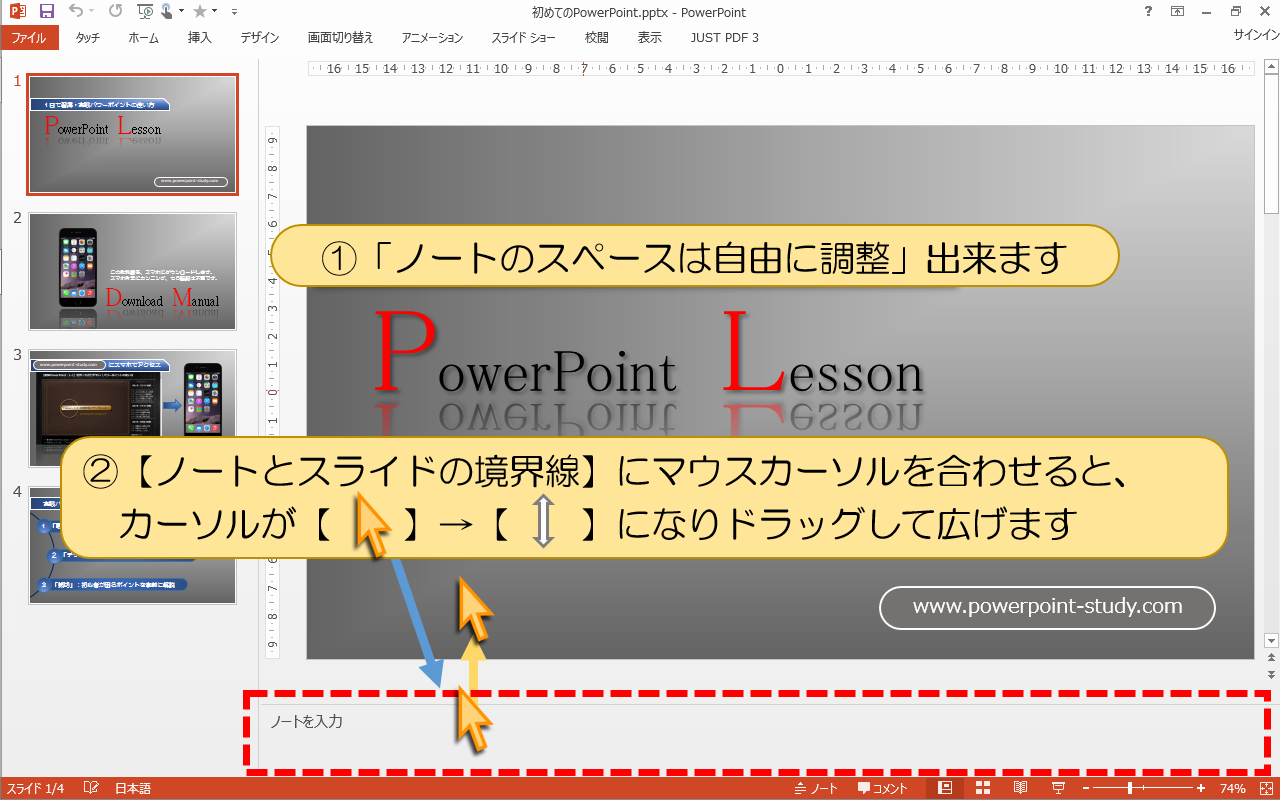
Task: Open Customize Quick Access Toolbar menu
Action: [234, 12]
